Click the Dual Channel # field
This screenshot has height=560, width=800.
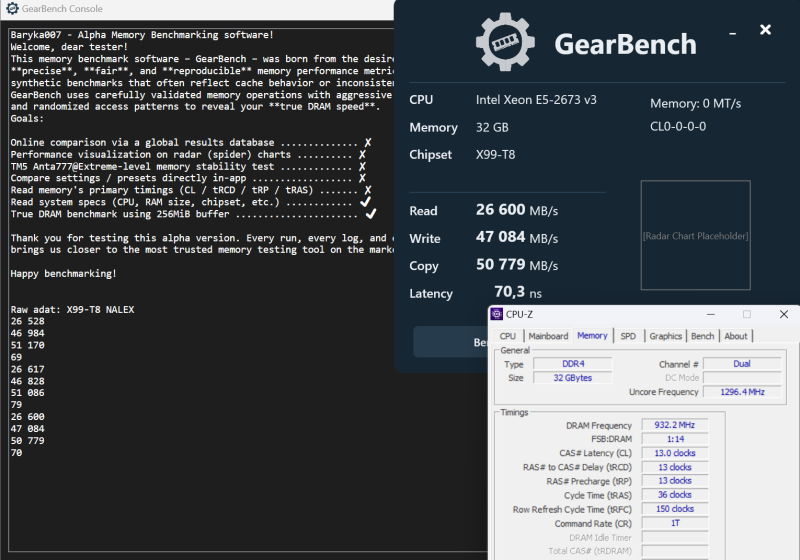click(742, 364)
